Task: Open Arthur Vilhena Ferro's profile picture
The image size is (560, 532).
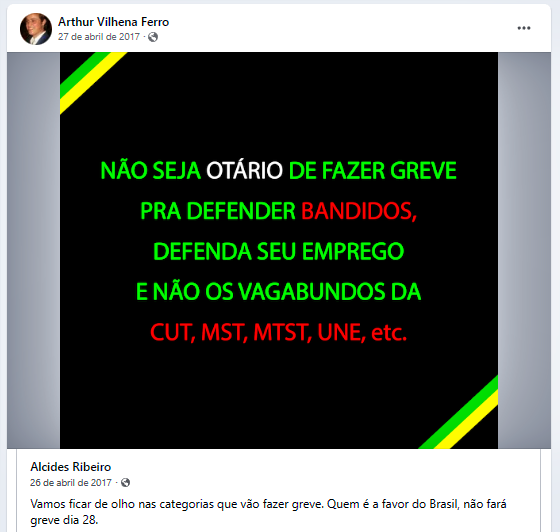Action: [x=36, y=29]
